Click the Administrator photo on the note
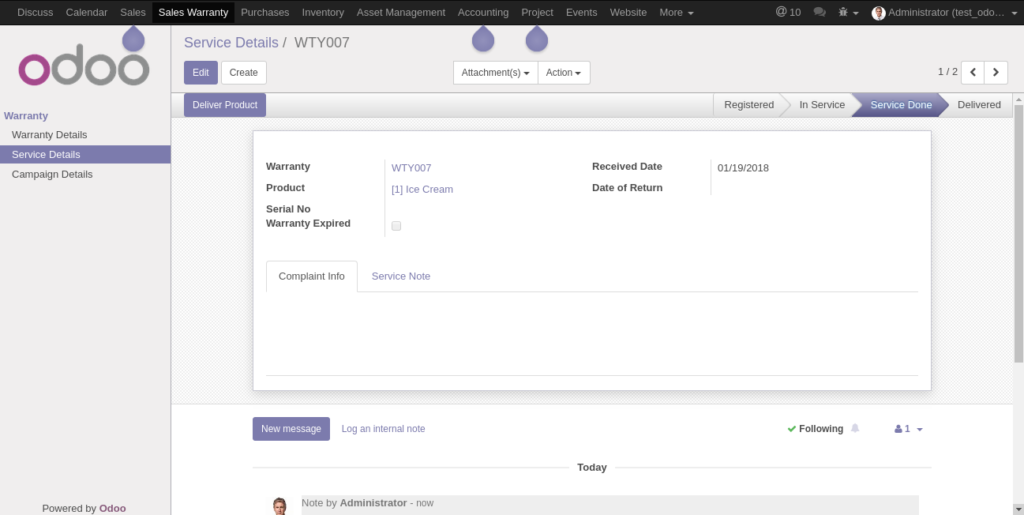This screenshot has height=515, width=1024. click(x=280, y=507)
